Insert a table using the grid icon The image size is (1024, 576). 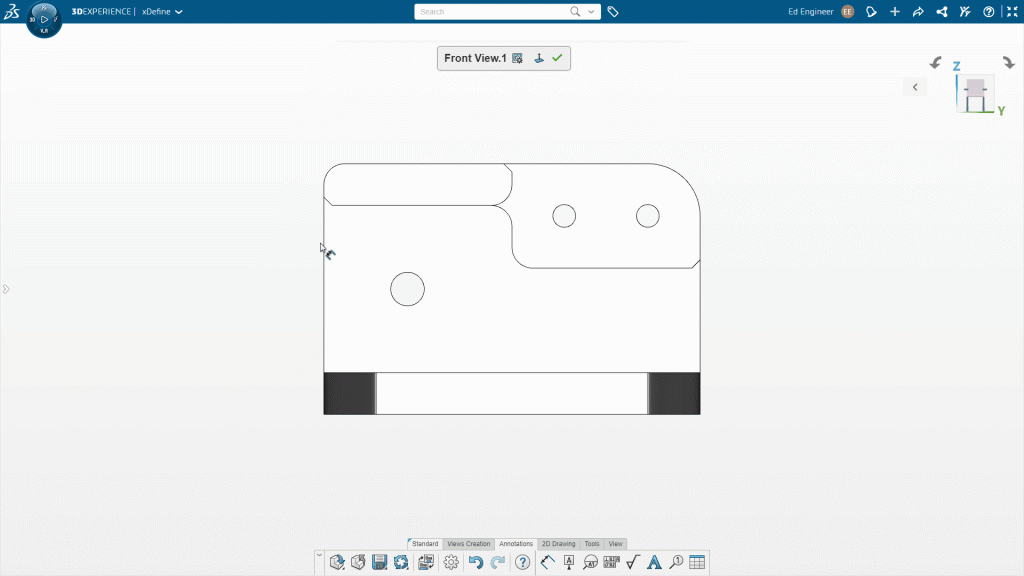coord(697,562)
